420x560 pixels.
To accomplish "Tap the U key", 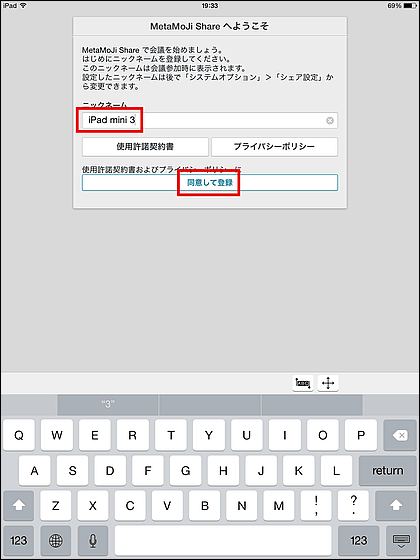I will point(246,435).
